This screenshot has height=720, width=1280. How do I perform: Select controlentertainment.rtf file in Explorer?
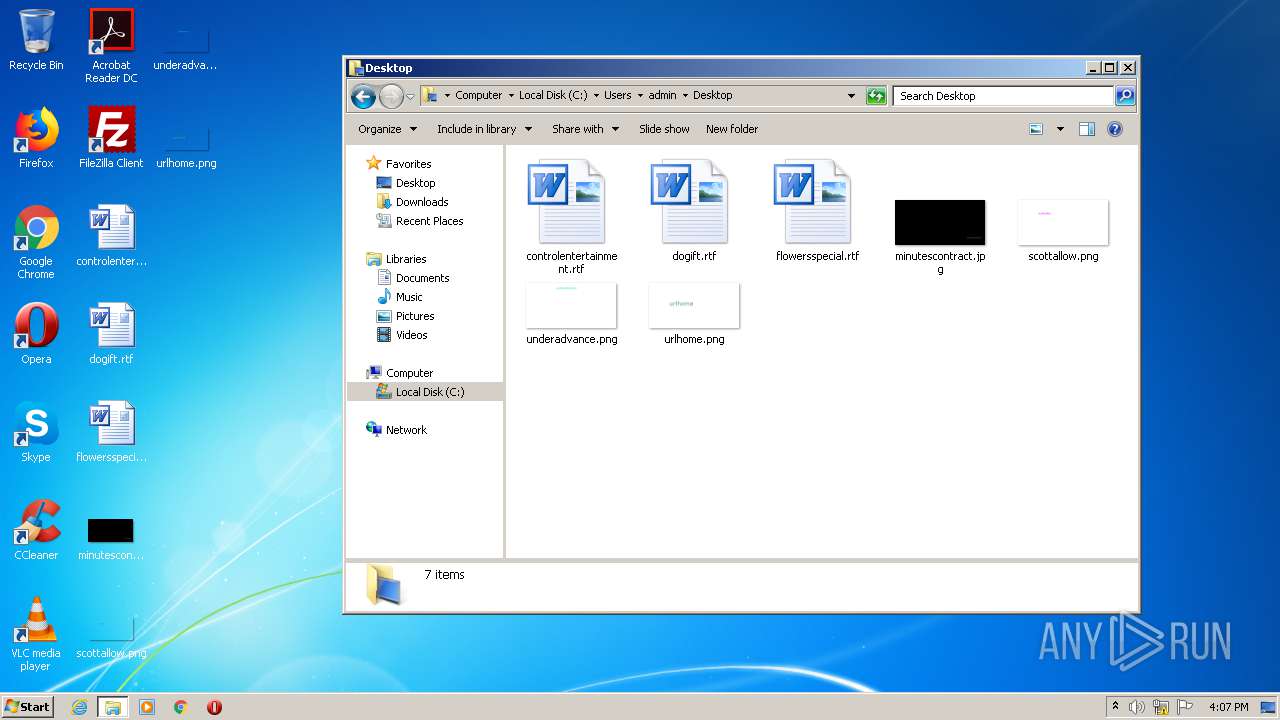click(571, 217)
